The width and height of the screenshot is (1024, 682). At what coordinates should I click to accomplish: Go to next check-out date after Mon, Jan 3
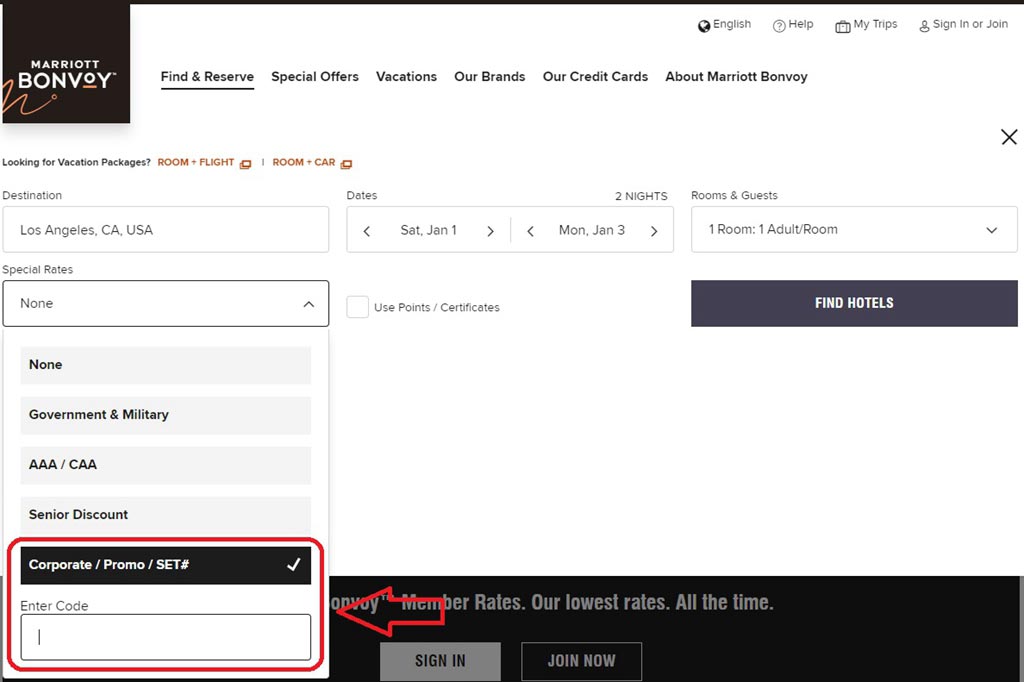[654, 231]
